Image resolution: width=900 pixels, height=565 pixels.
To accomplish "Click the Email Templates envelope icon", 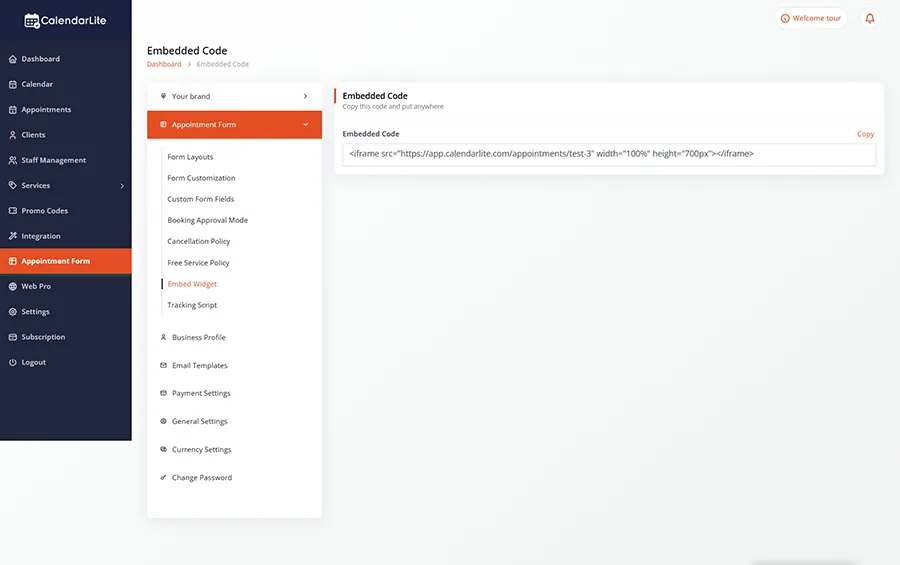I will pyautogui.click(x=164, y=365).
